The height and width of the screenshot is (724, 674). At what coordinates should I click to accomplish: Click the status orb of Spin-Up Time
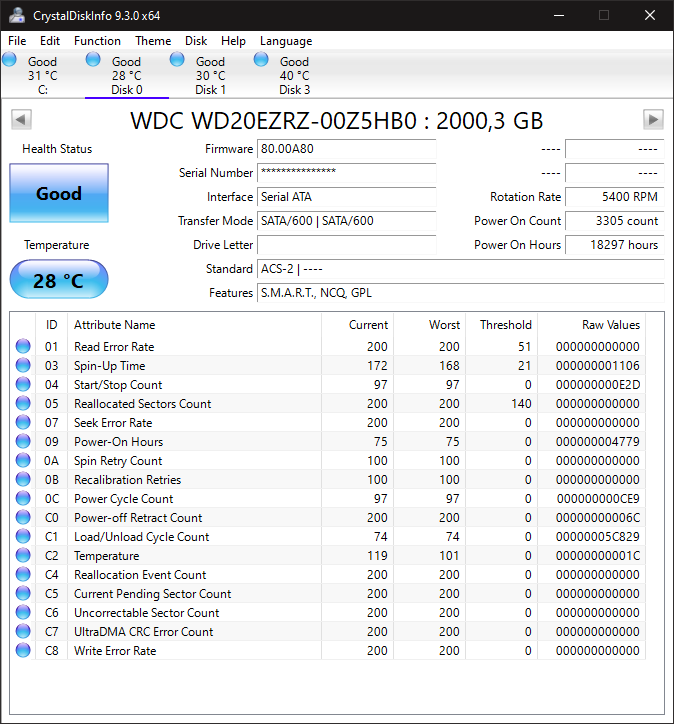(x=23, y=365)
